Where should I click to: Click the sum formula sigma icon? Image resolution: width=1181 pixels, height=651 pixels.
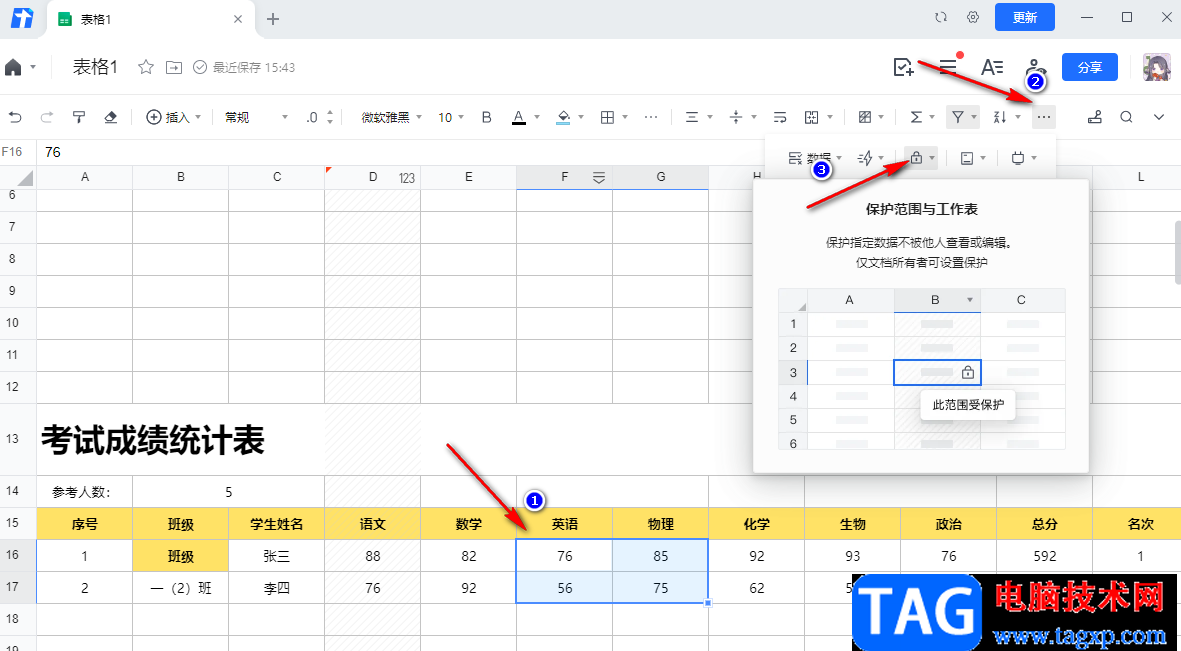pyautogui.click(x=916, y=117)
